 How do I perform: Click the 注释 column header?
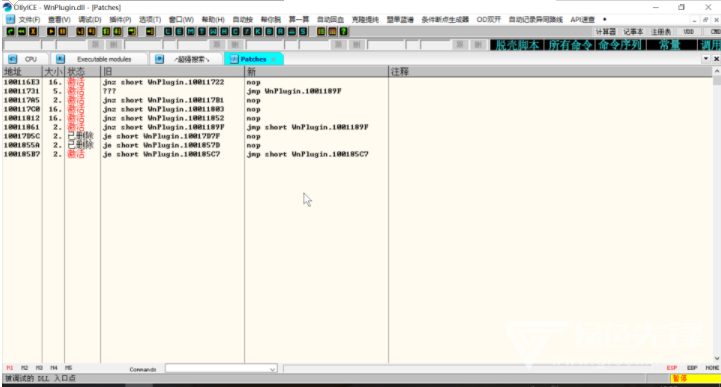[550, 72]
